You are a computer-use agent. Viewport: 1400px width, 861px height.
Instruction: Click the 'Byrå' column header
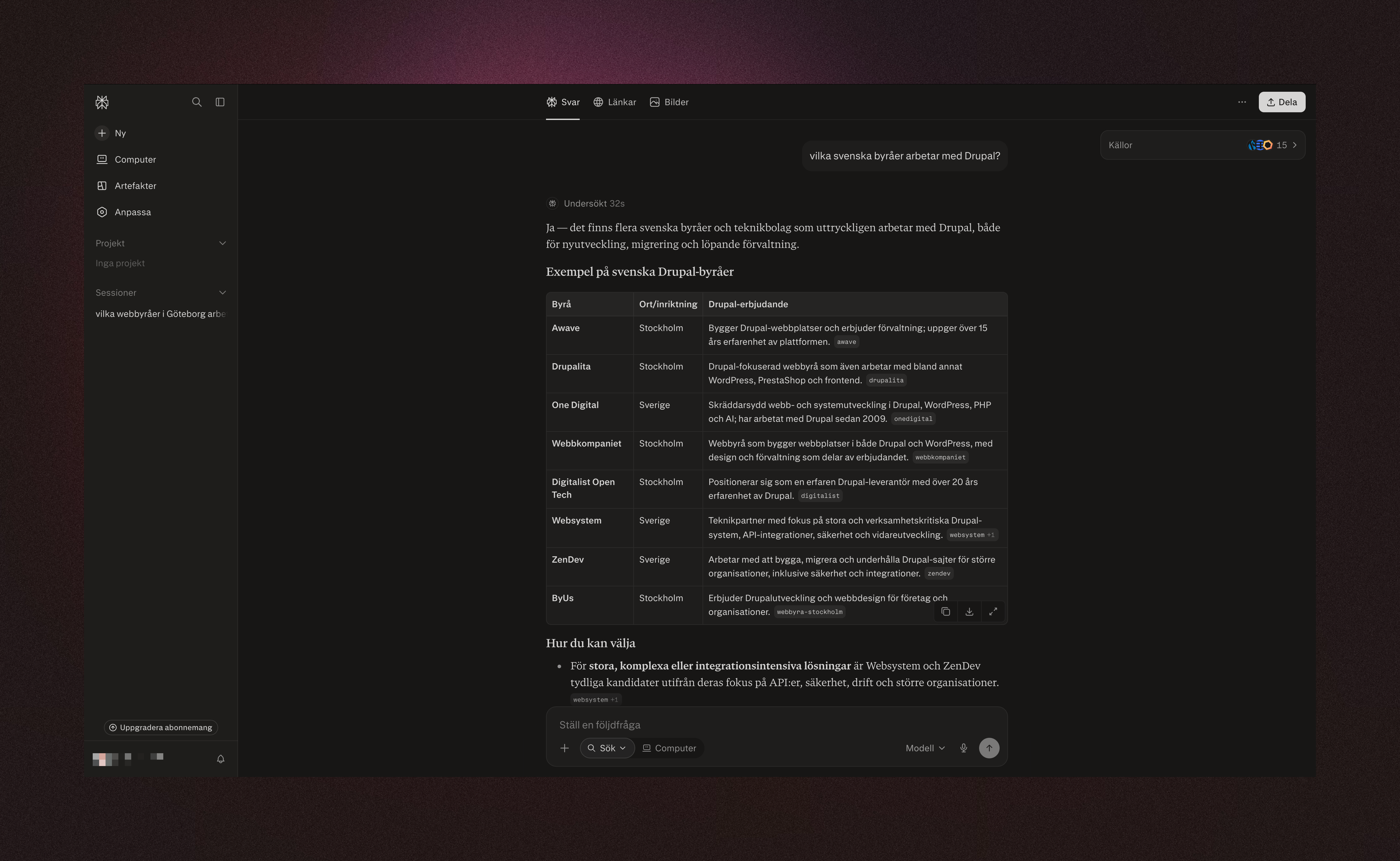590,304
